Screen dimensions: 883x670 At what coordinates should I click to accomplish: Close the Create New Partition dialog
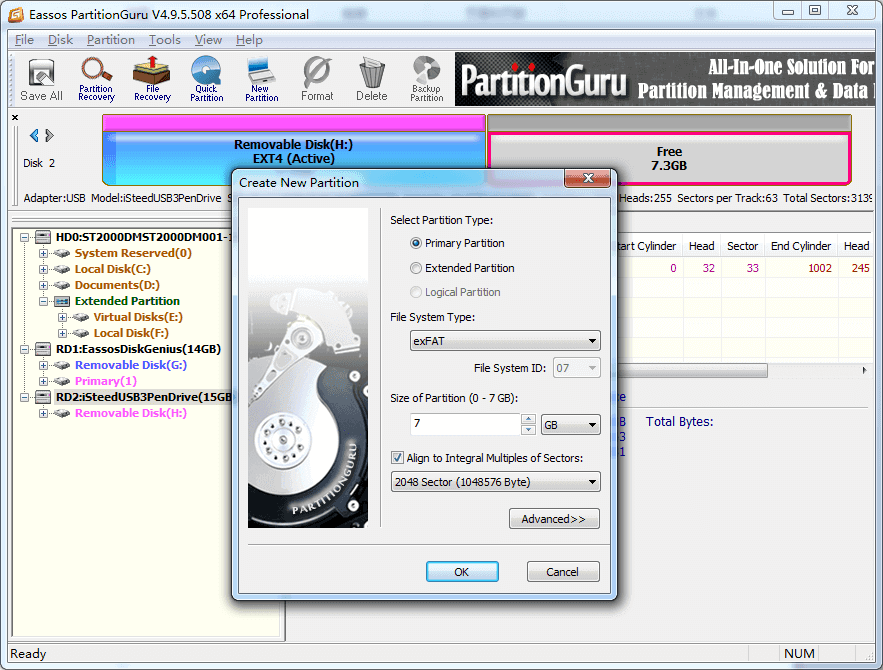[587, 178]
